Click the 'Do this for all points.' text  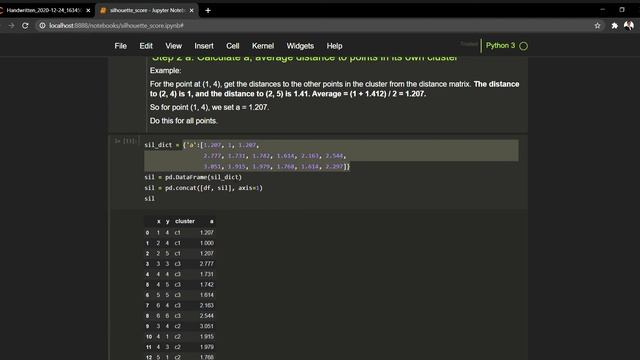[x=184, y=121]
